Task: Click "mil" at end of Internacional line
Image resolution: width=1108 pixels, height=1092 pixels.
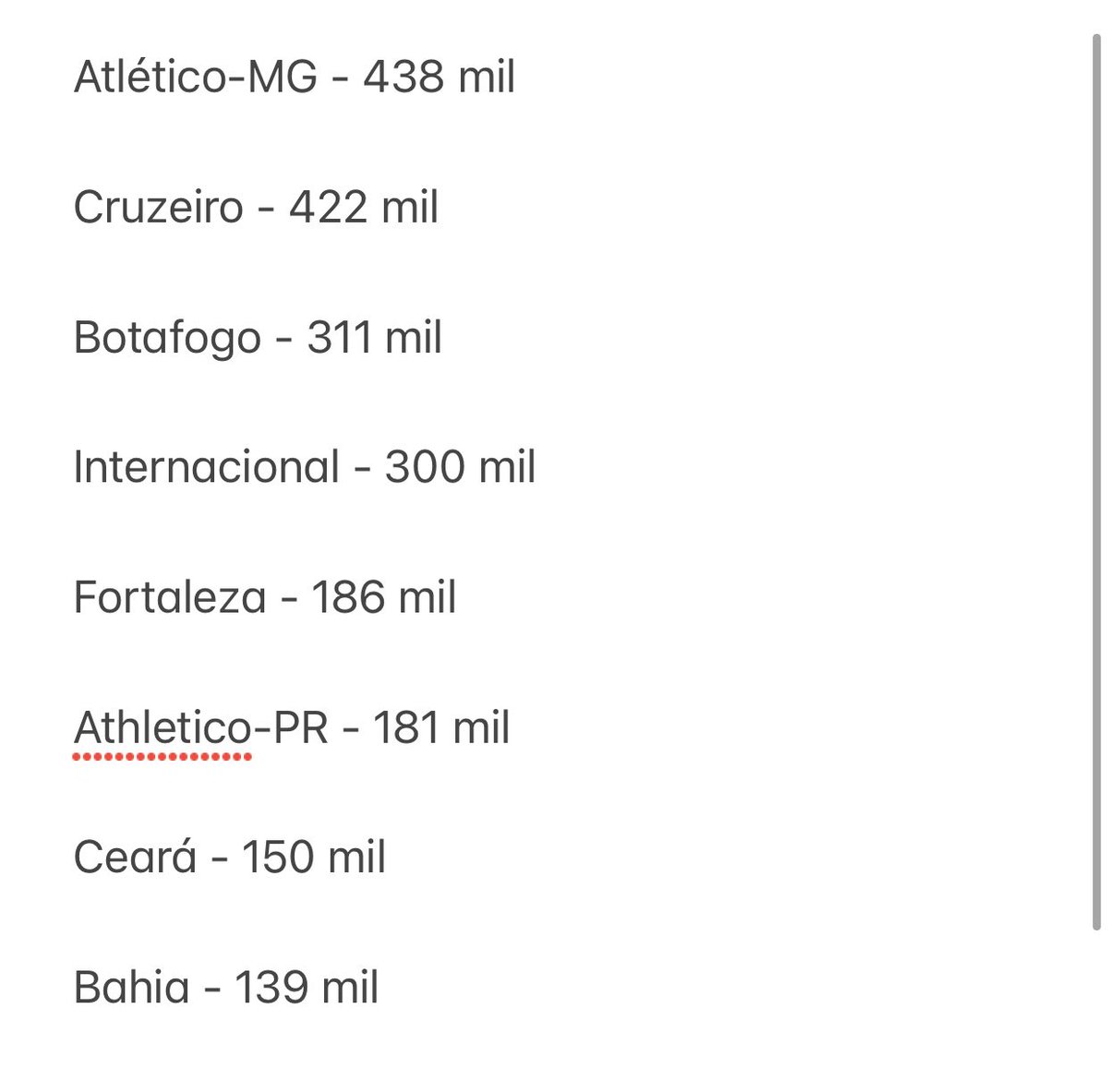Action: point(507,467)
